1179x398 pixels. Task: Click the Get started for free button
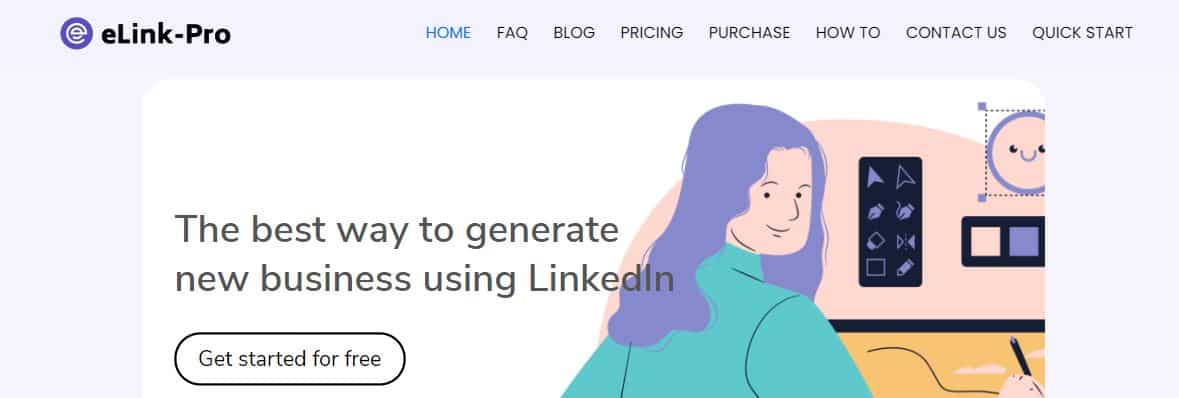pyautogui.click(x=289, y=359)
